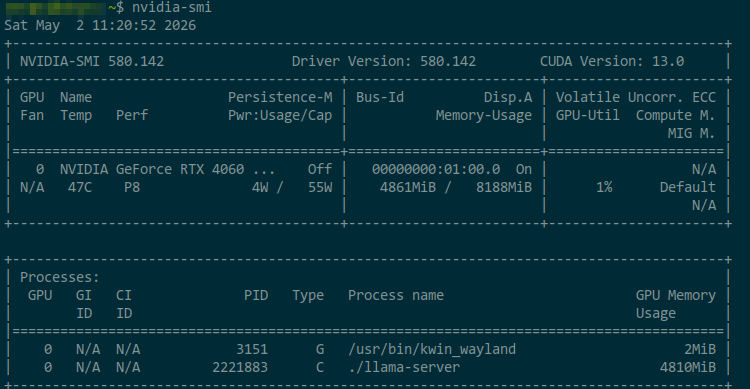Click the process name './llama-server'

click(x=404, y=367)
